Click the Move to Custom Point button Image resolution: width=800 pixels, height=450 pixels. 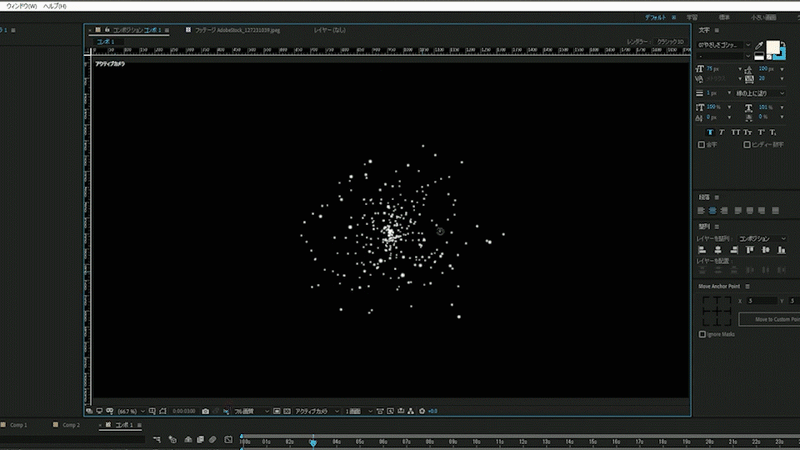(769, 319)
